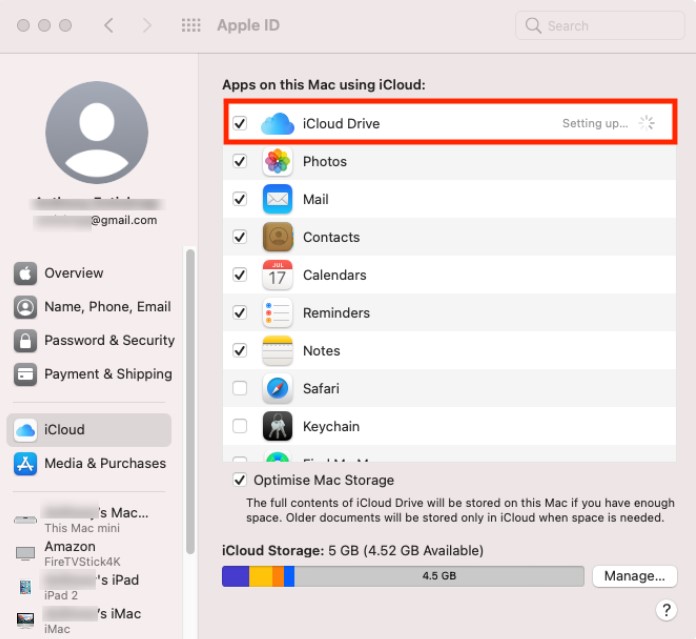
Task: Click the Apple ID window title
Action: coord(249,25)
